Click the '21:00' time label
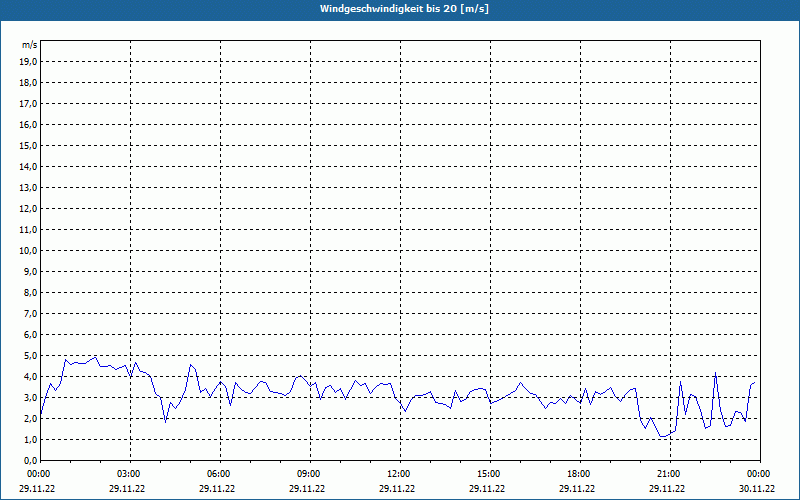 click(670, 474)
